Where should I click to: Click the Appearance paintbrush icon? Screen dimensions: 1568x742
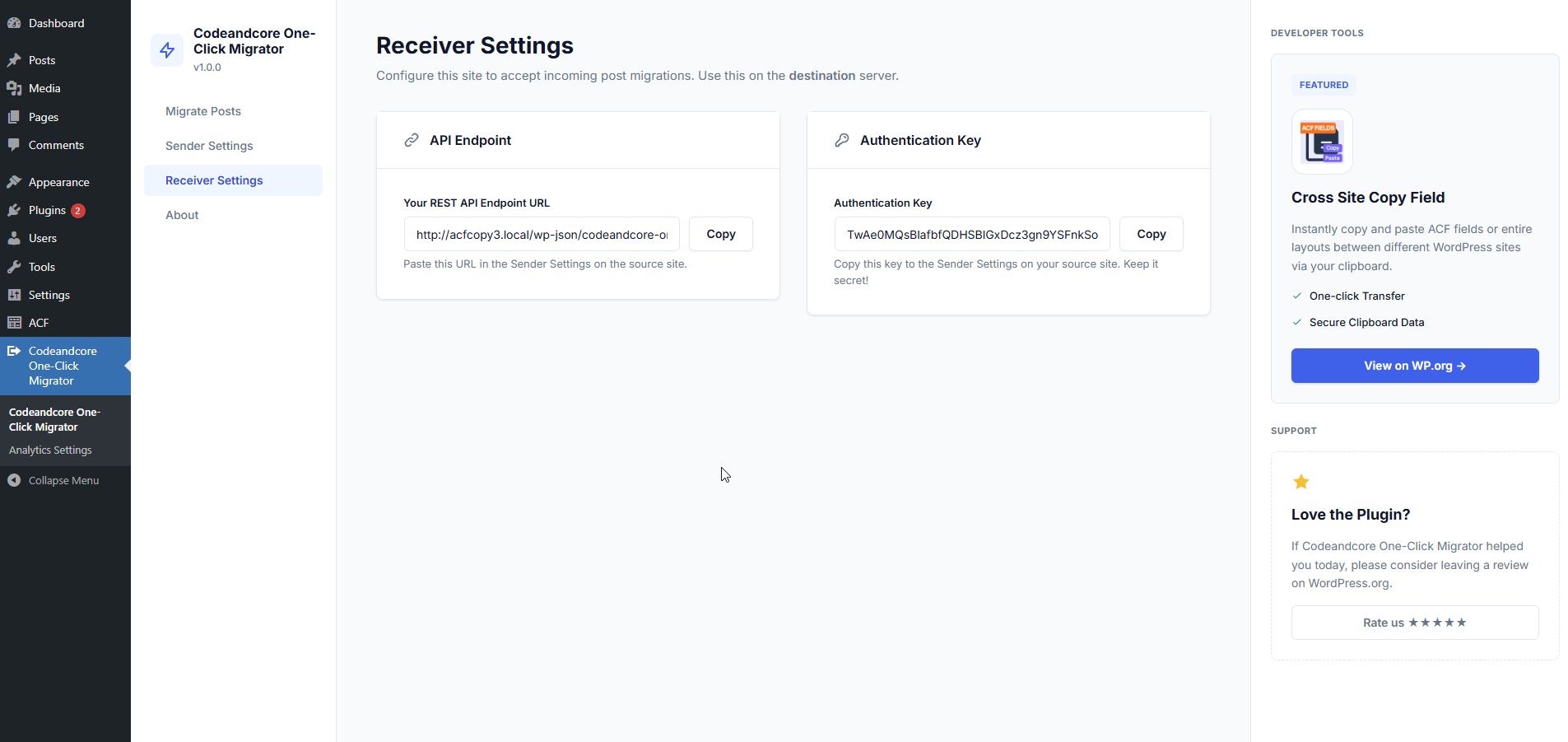point(14,182)
